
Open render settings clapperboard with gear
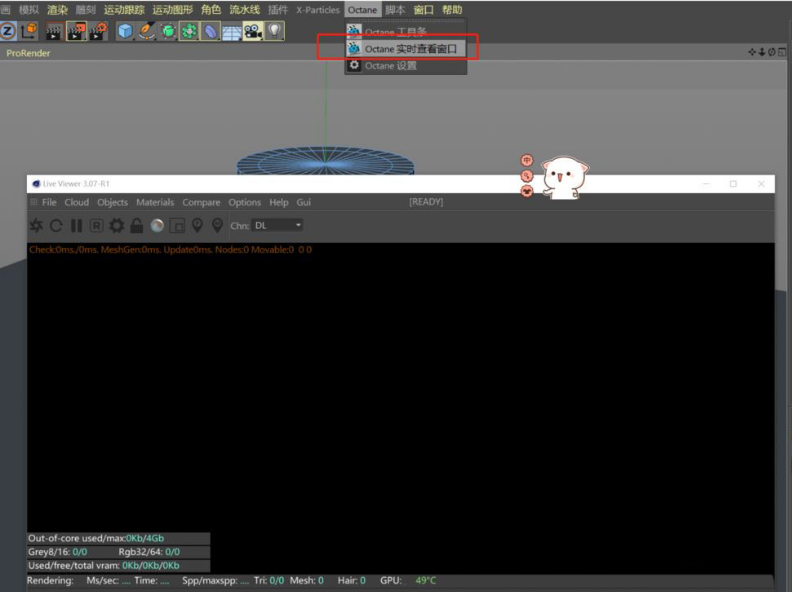(98, 31)
